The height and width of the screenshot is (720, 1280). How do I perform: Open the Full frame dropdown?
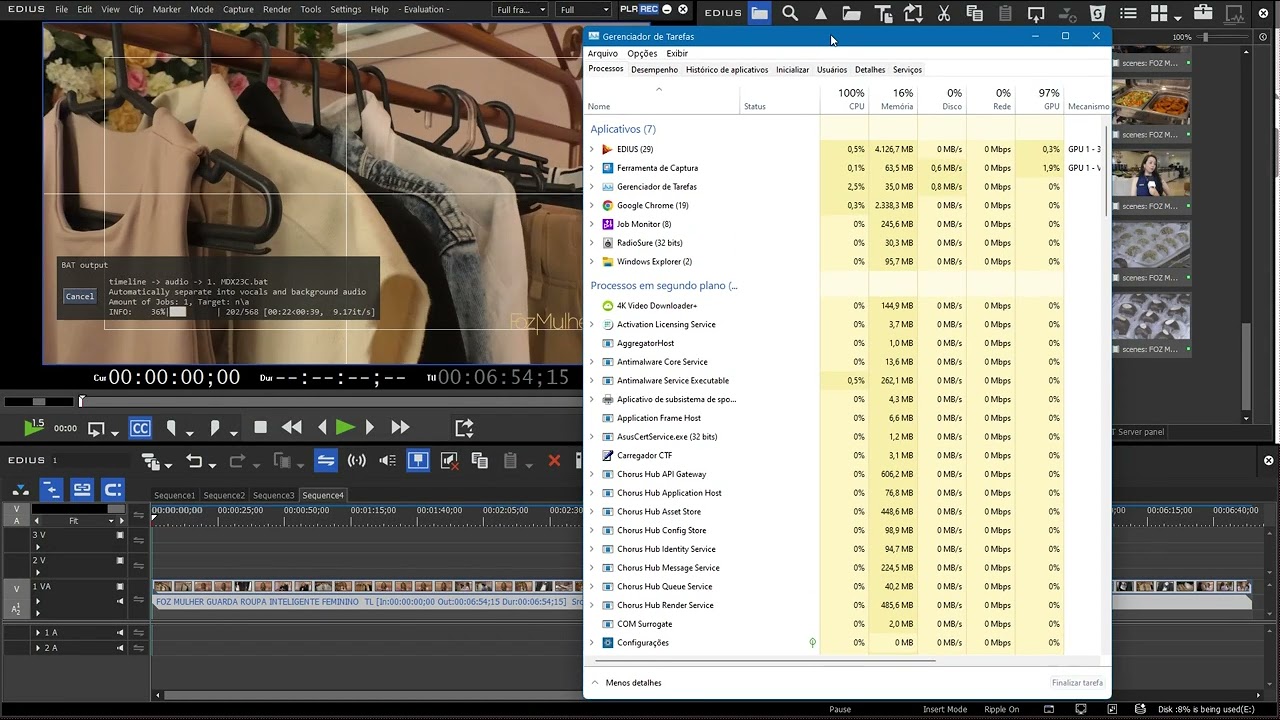coord(521,10)
